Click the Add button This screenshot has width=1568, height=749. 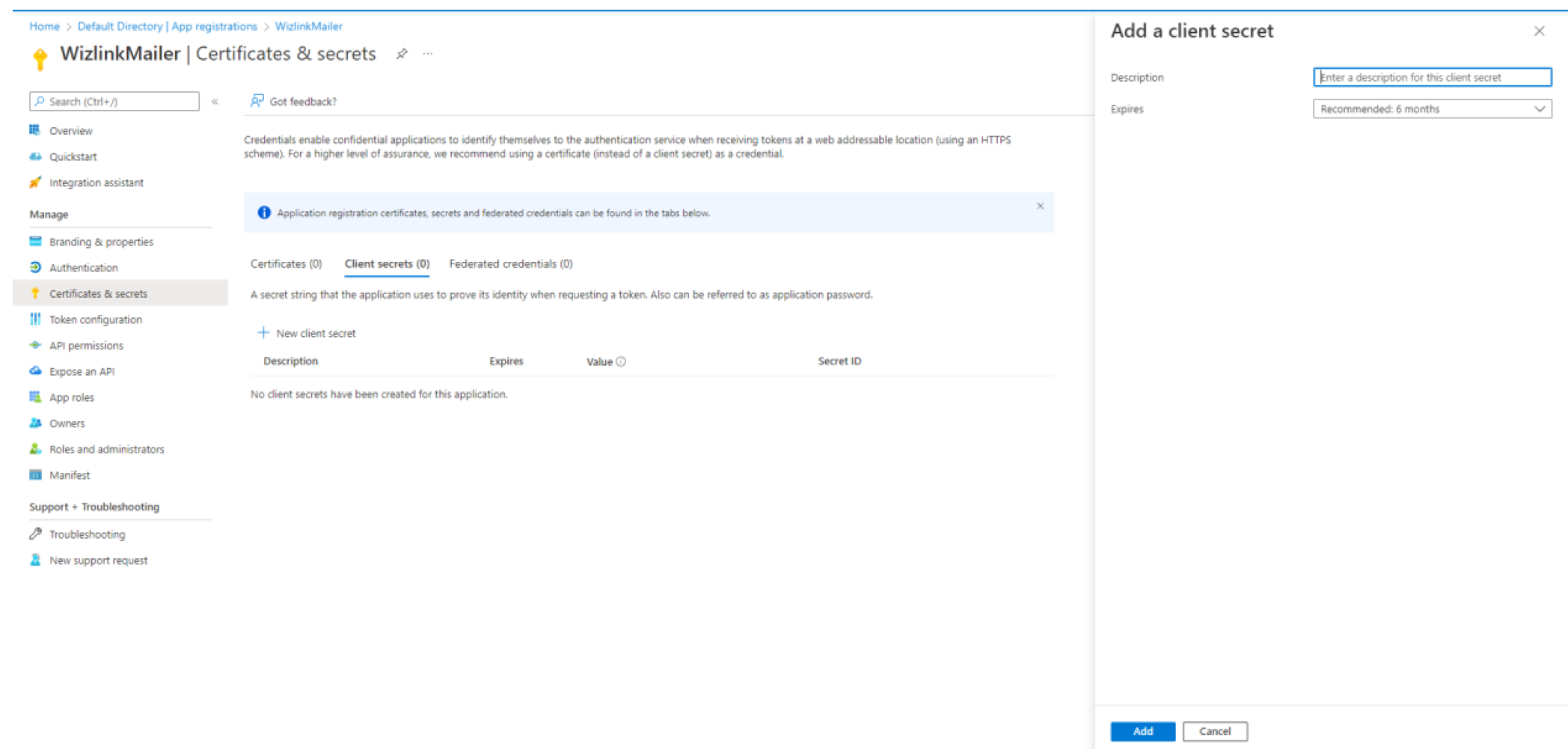coord(1142,731)
